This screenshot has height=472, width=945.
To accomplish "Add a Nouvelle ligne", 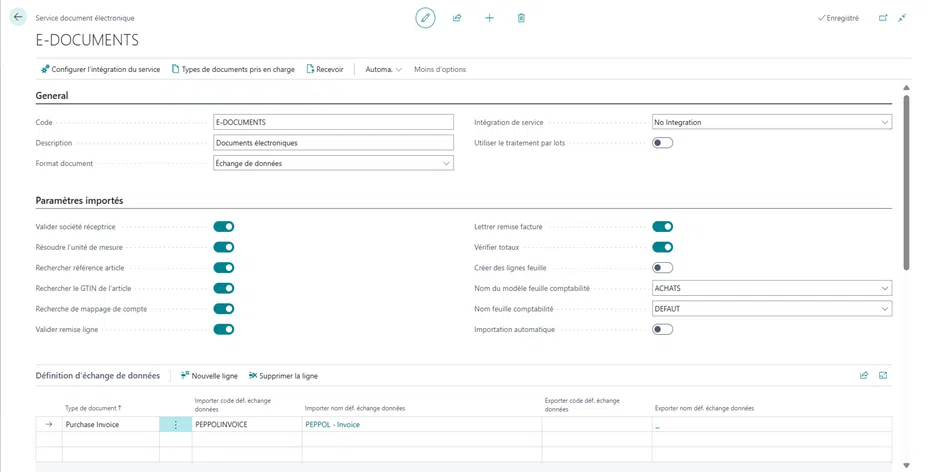I will (x=209, y=376).
